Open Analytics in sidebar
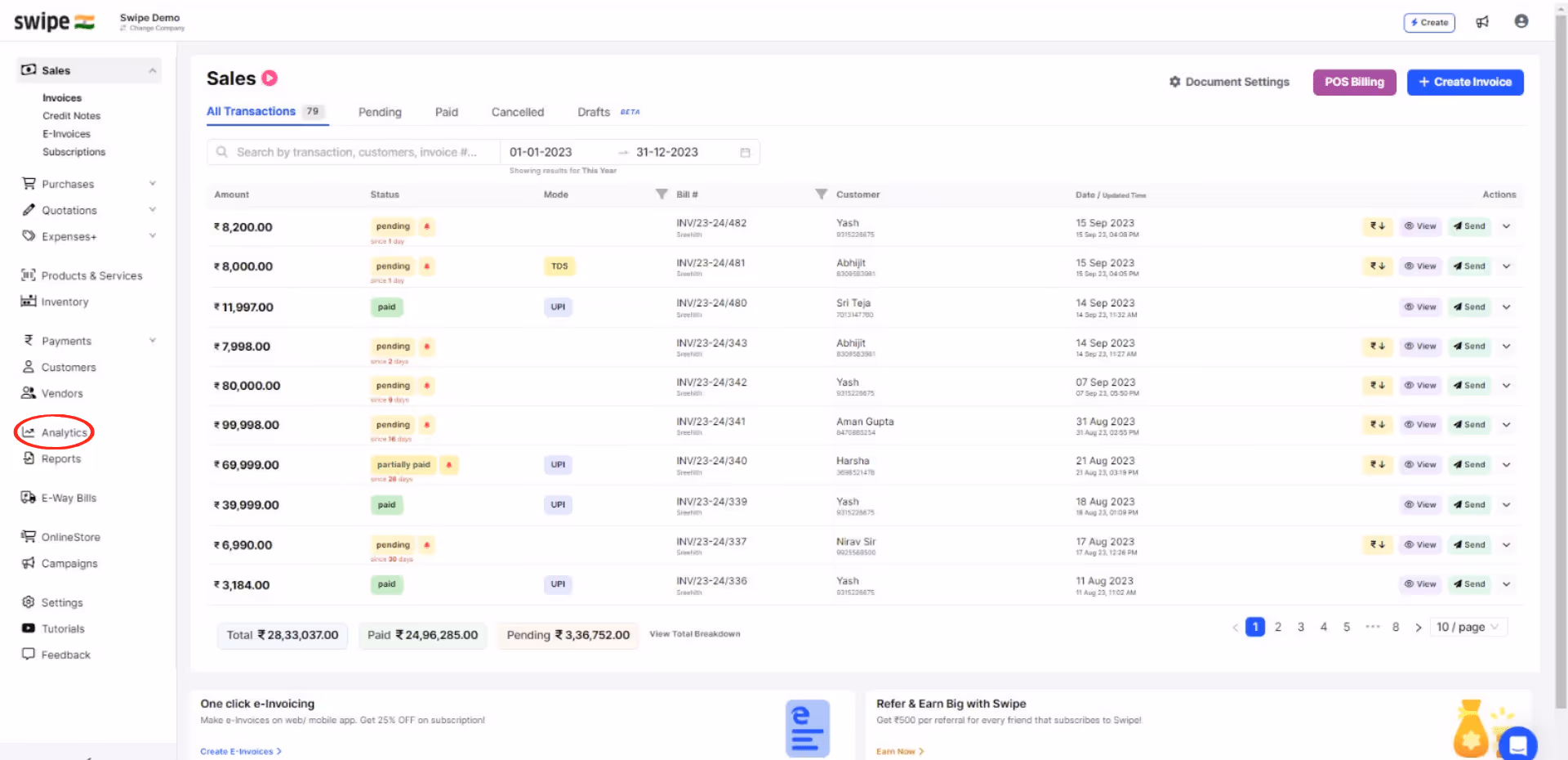 point(55,432)
